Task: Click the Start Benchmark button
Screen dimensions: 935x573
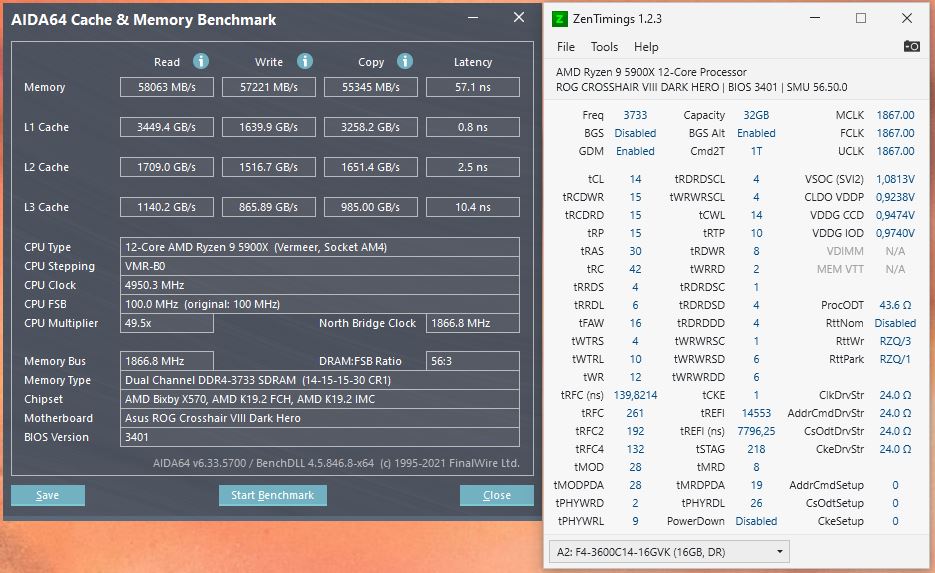Action: click(273, 495)
